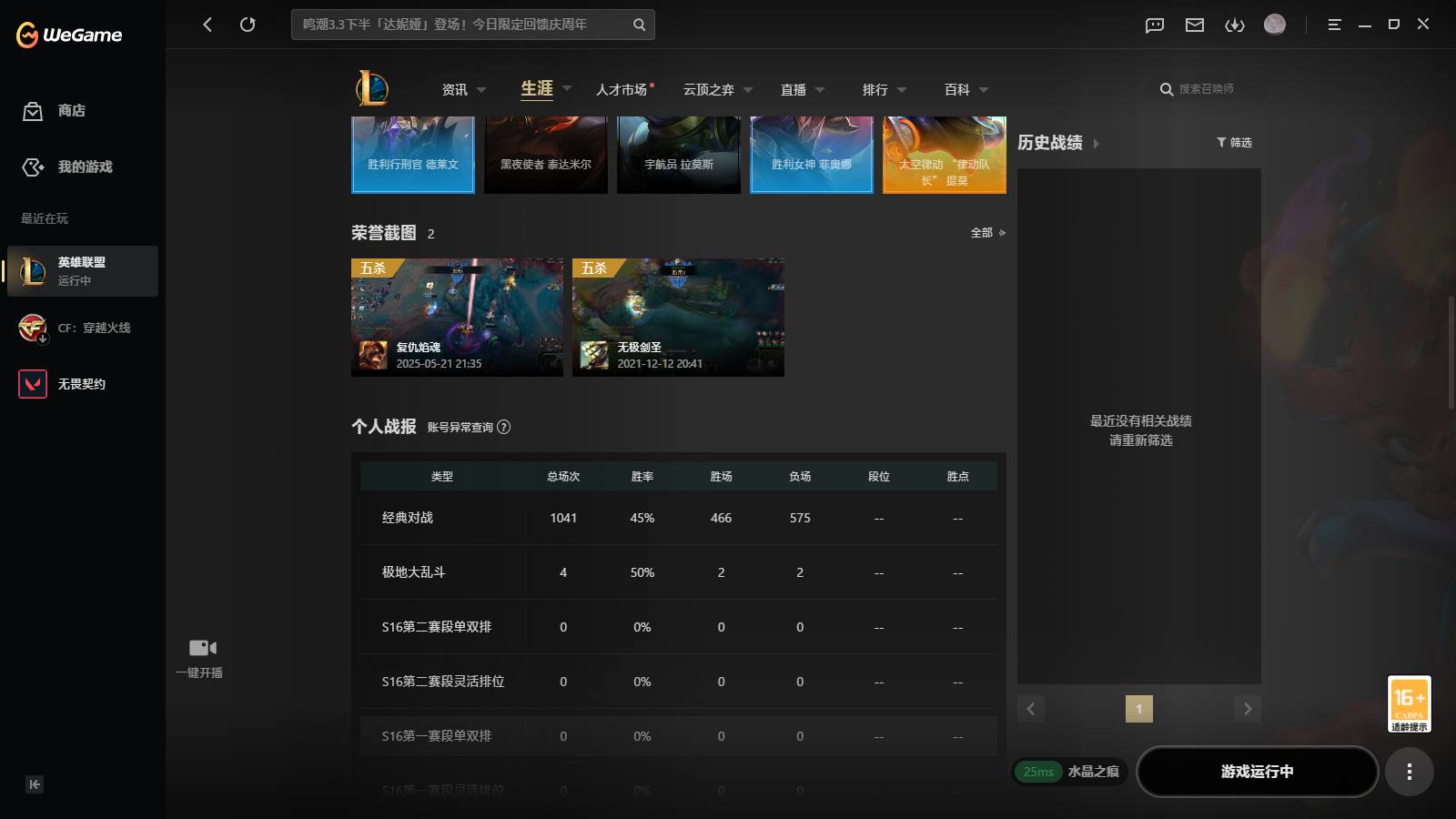Screen dimensions: 1456x819
Task: Expand the 百科 dropdown menu
Action: tap(984, 90)
